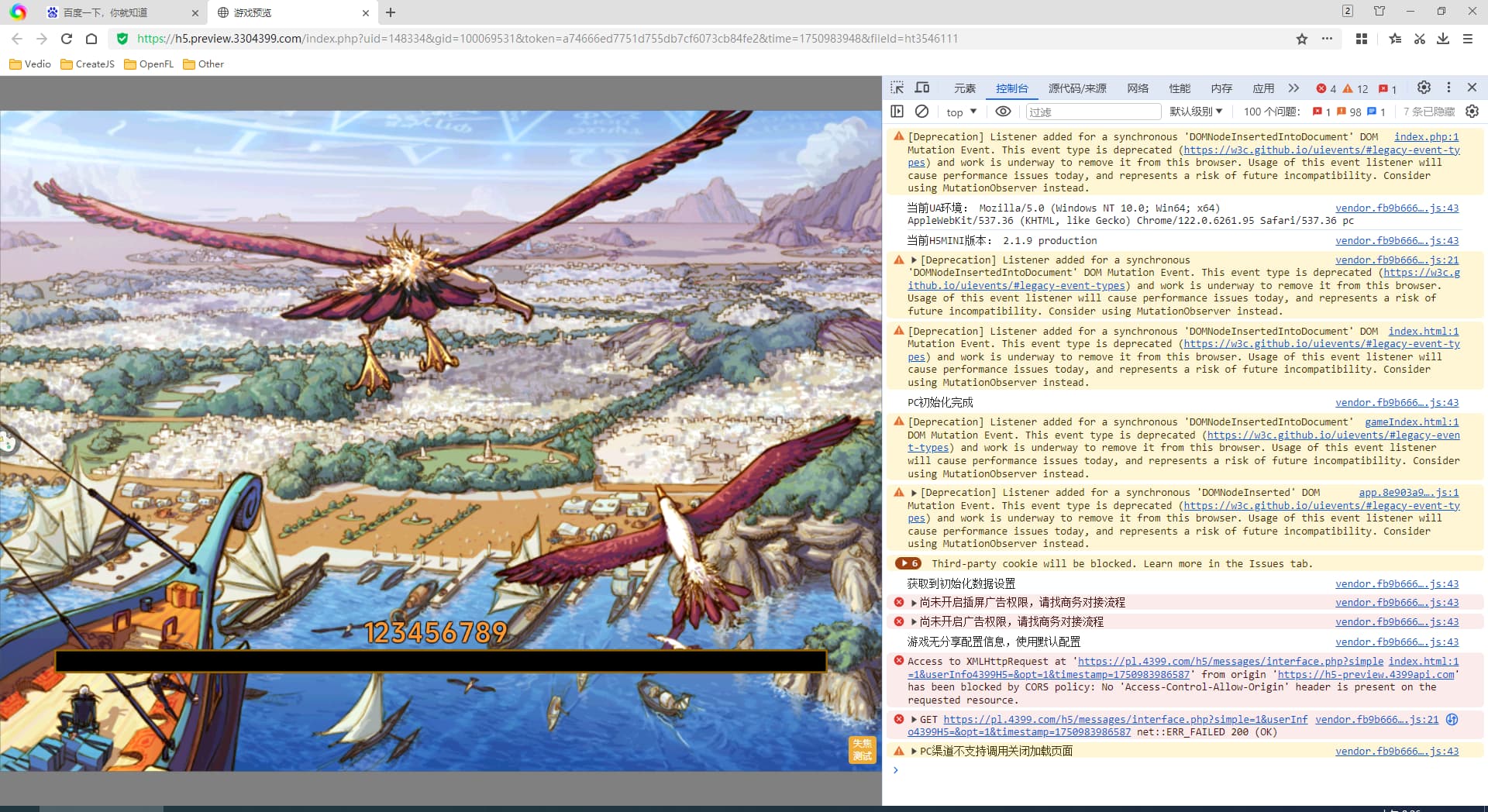Open the tab count indicator icon
The height and width of the screenshot is (812, 1488).
[1348, 11]
